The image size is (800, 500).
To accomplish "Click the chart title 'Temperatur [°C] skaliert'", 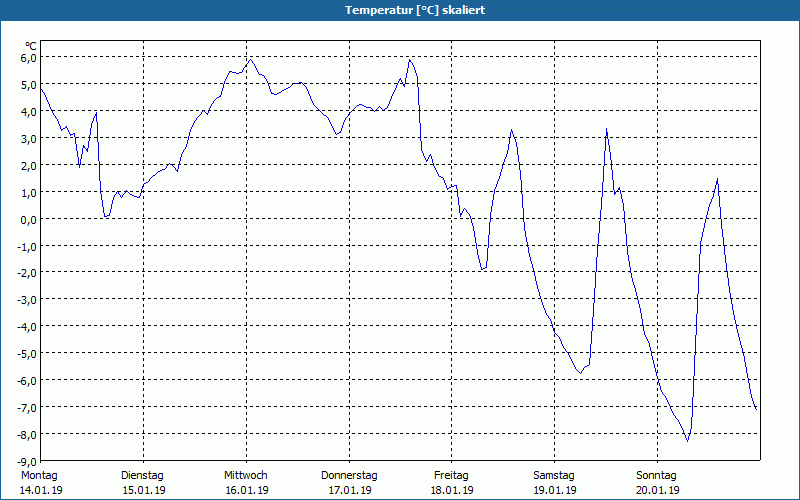I will click(415, 10).
